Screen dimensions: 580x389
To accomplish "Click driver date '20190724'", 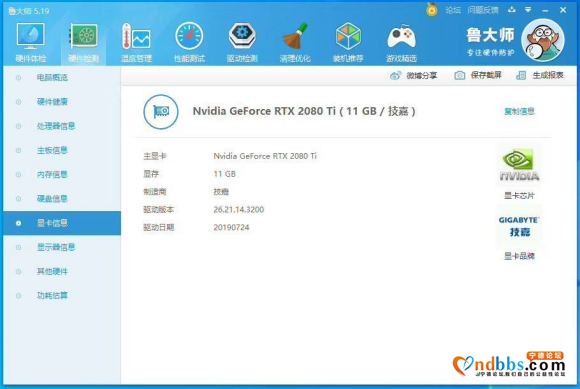I will pyautogui.click(x=231, y=227).
